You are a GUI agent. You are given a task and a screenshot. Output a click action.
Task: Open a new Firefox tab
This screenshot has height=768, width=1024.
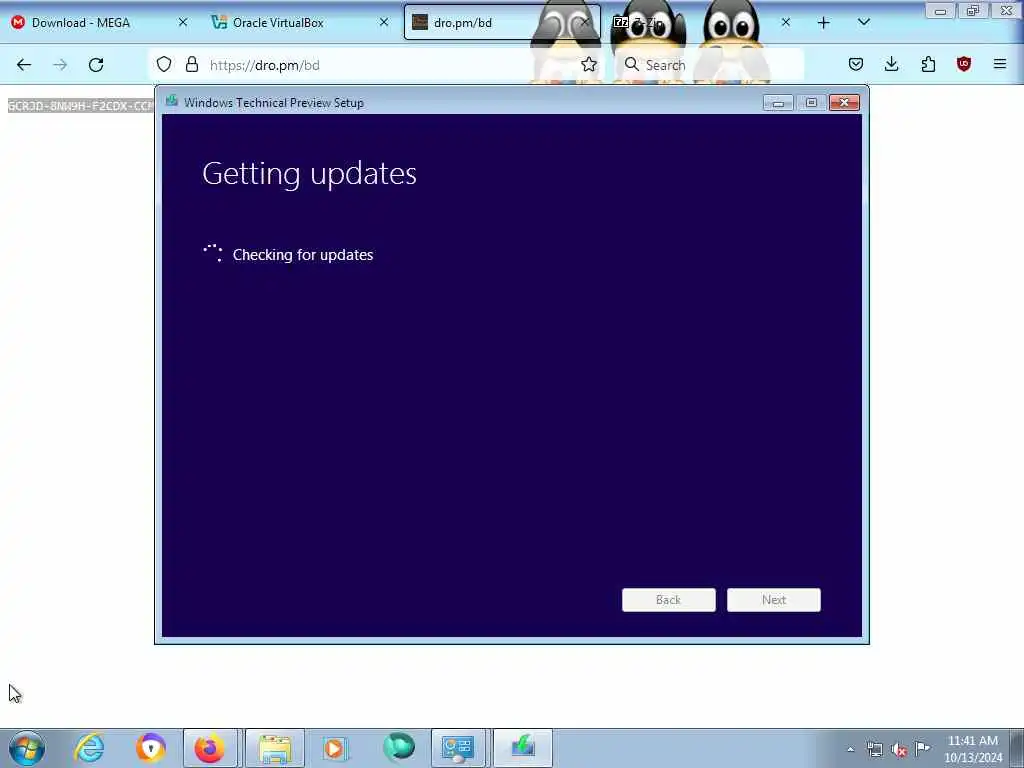tap(824, 23)
